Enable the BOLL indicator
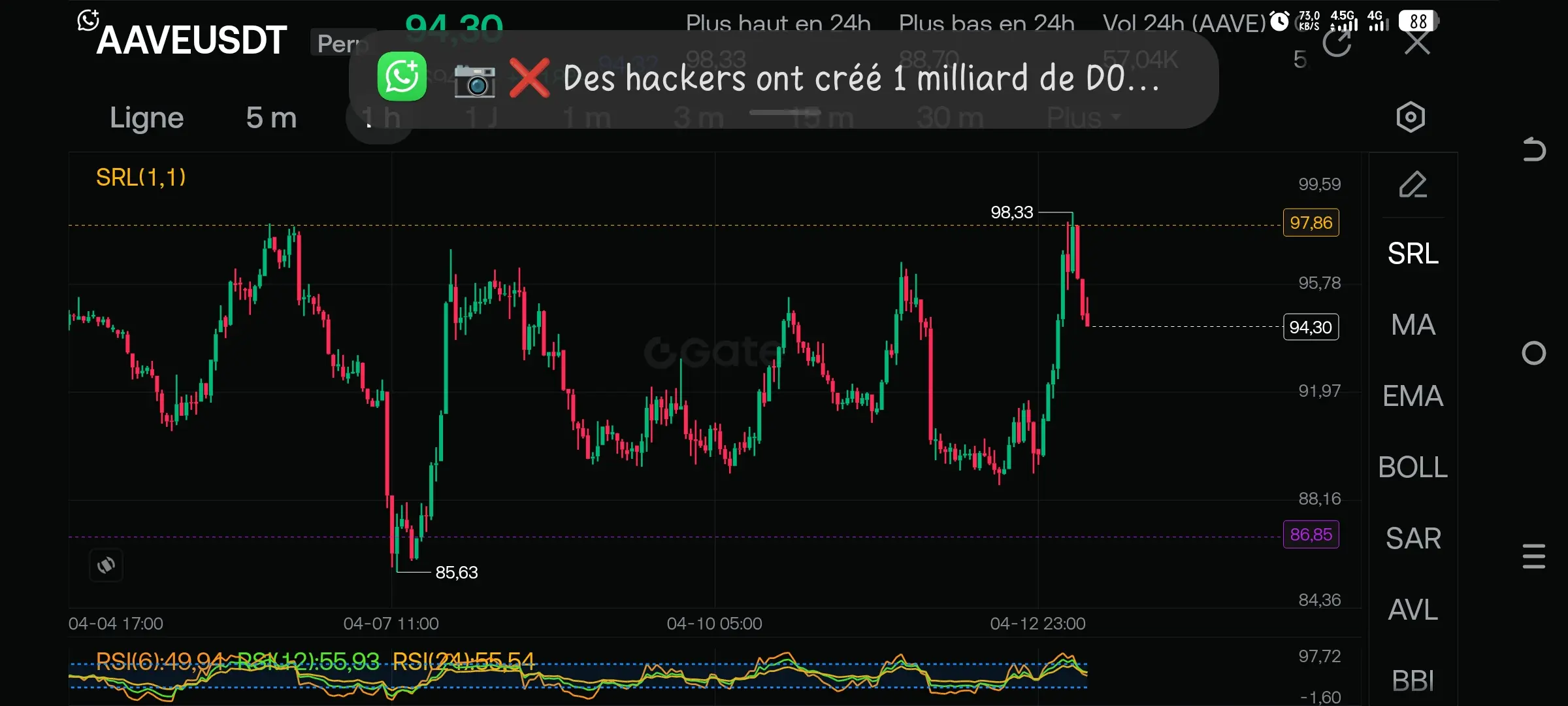 coord(1413,467)
